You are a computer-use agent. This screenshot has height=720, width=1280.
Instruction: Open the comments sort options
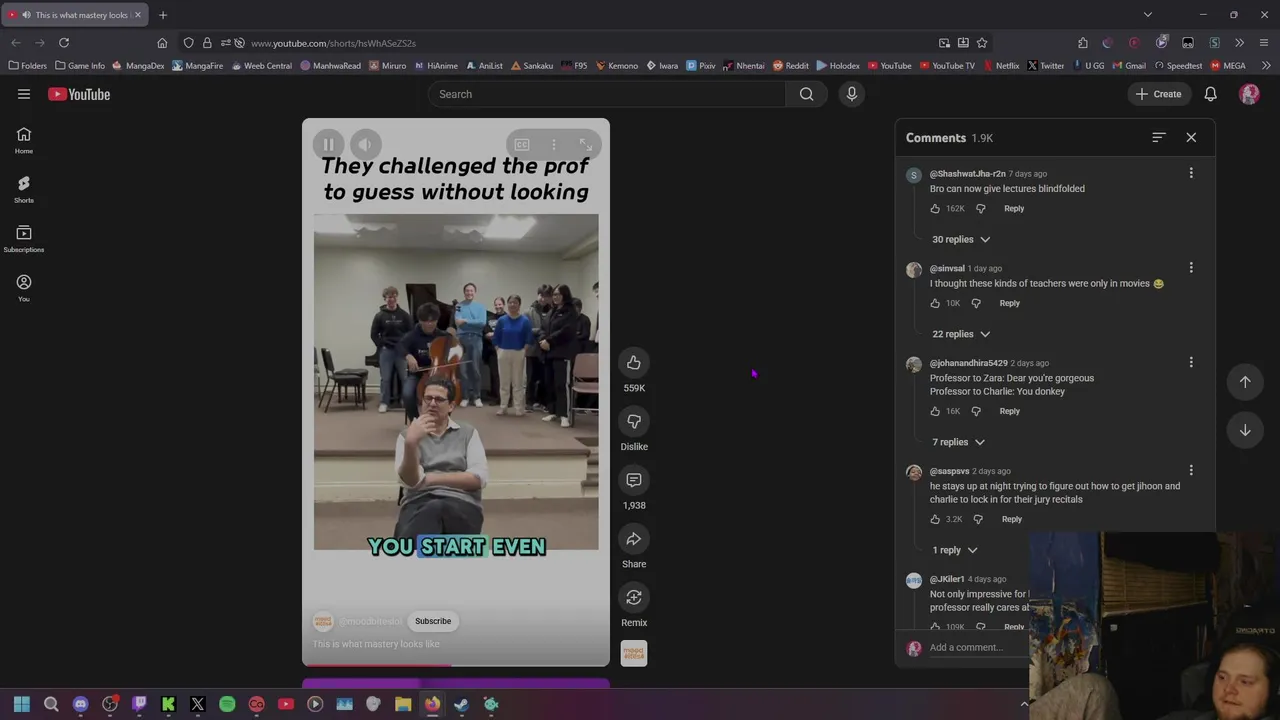tap(1159, 137)
